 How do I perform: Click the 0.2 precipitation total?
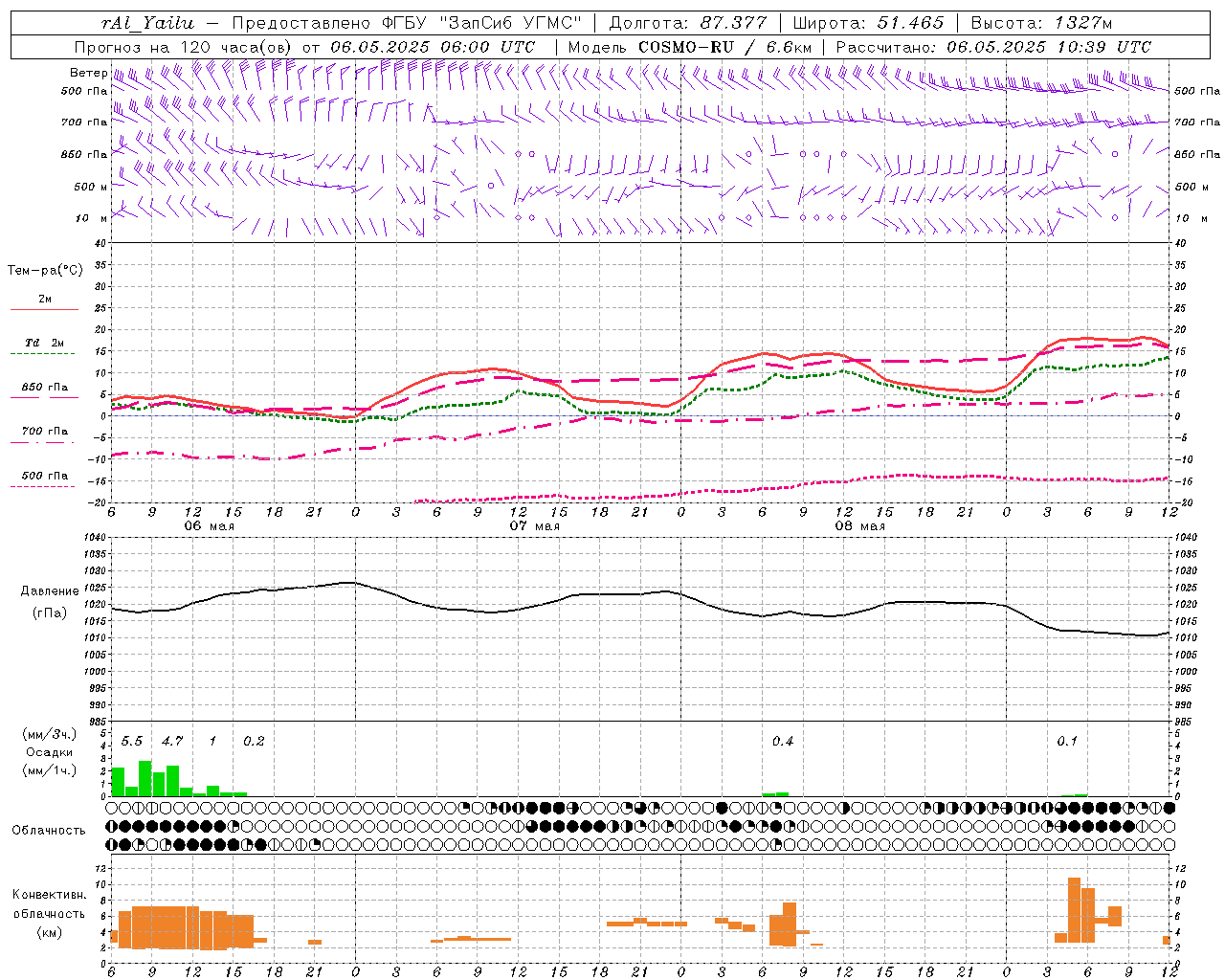[254, 742]
